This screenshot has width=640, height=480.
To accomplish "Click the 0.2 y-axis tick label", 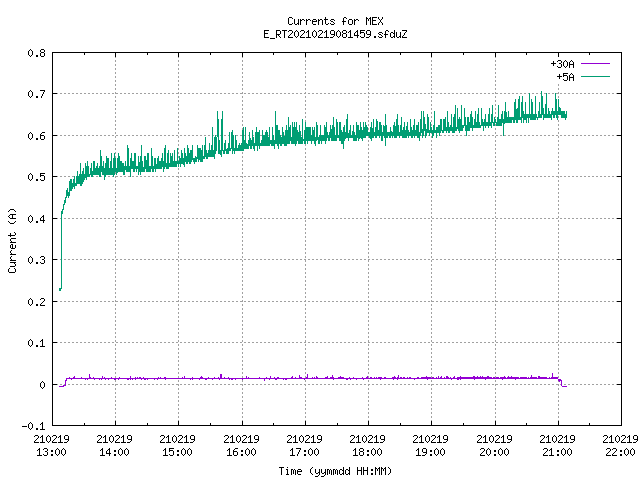I will (x=36, y=302).
